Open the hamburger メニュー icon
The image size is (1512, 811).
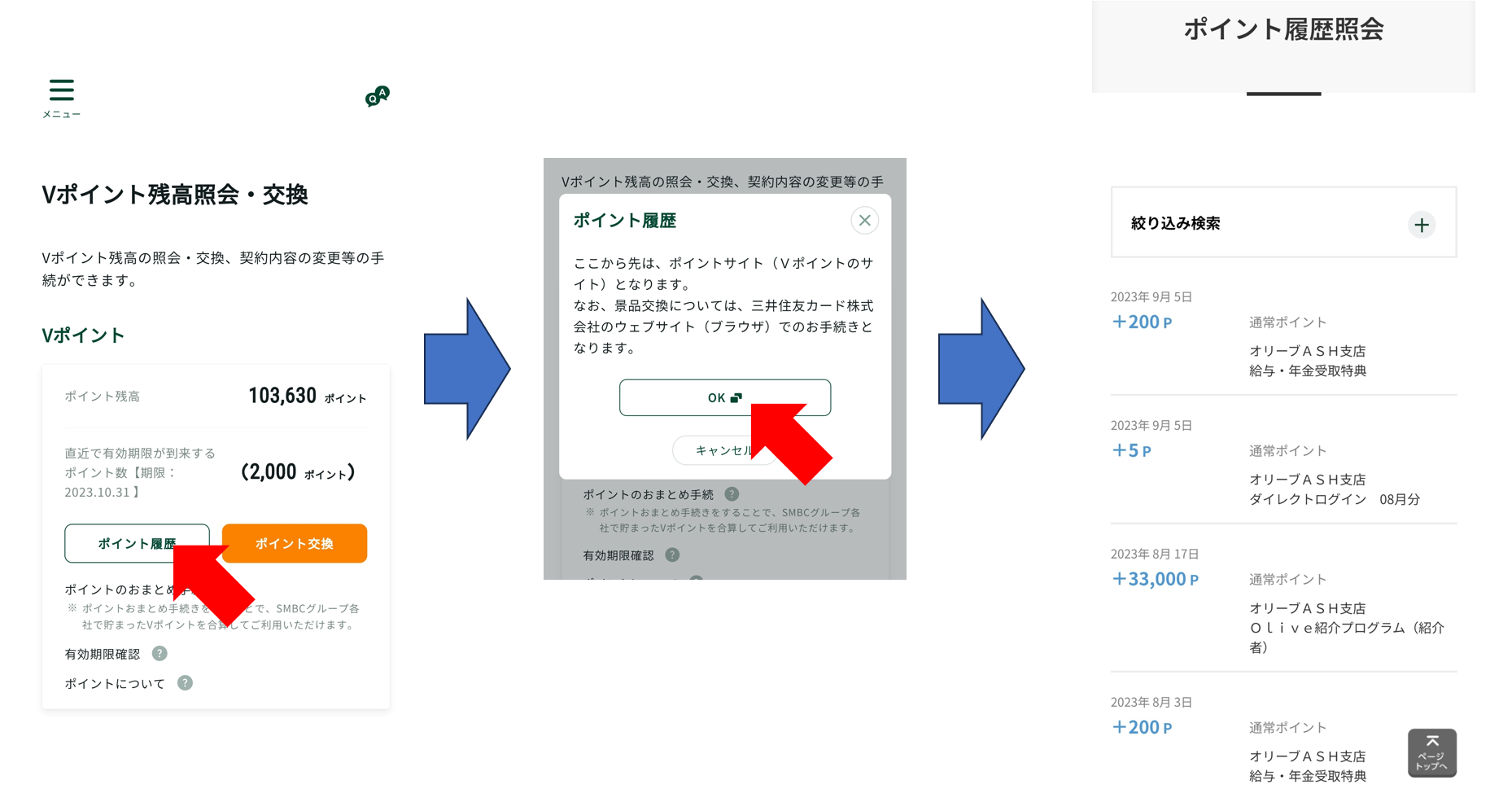[x=61, y=91]
